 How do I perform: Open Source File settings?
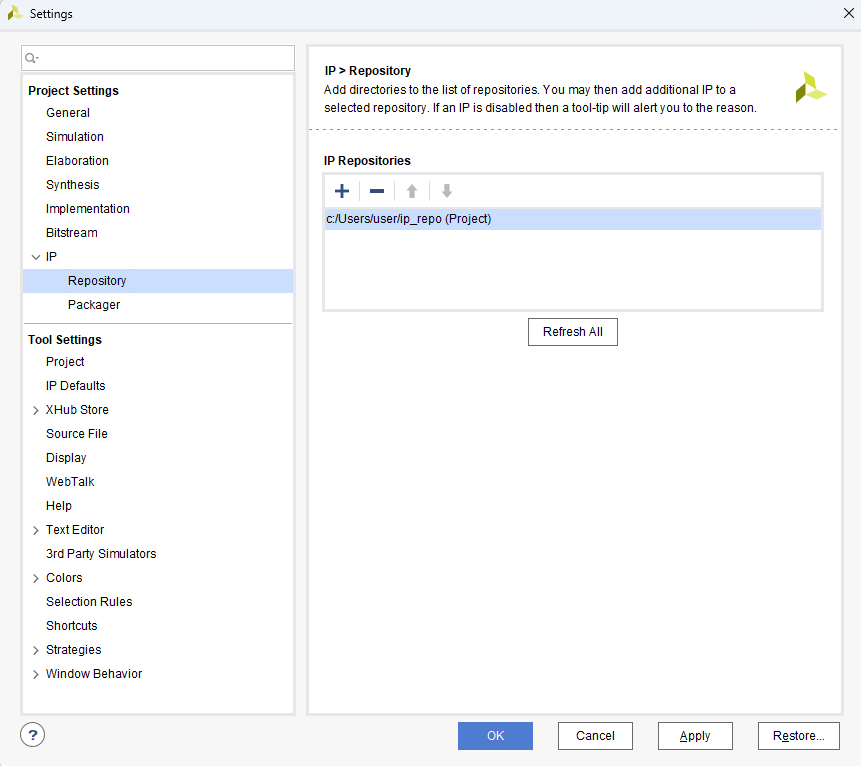click(x=76, y=434)
